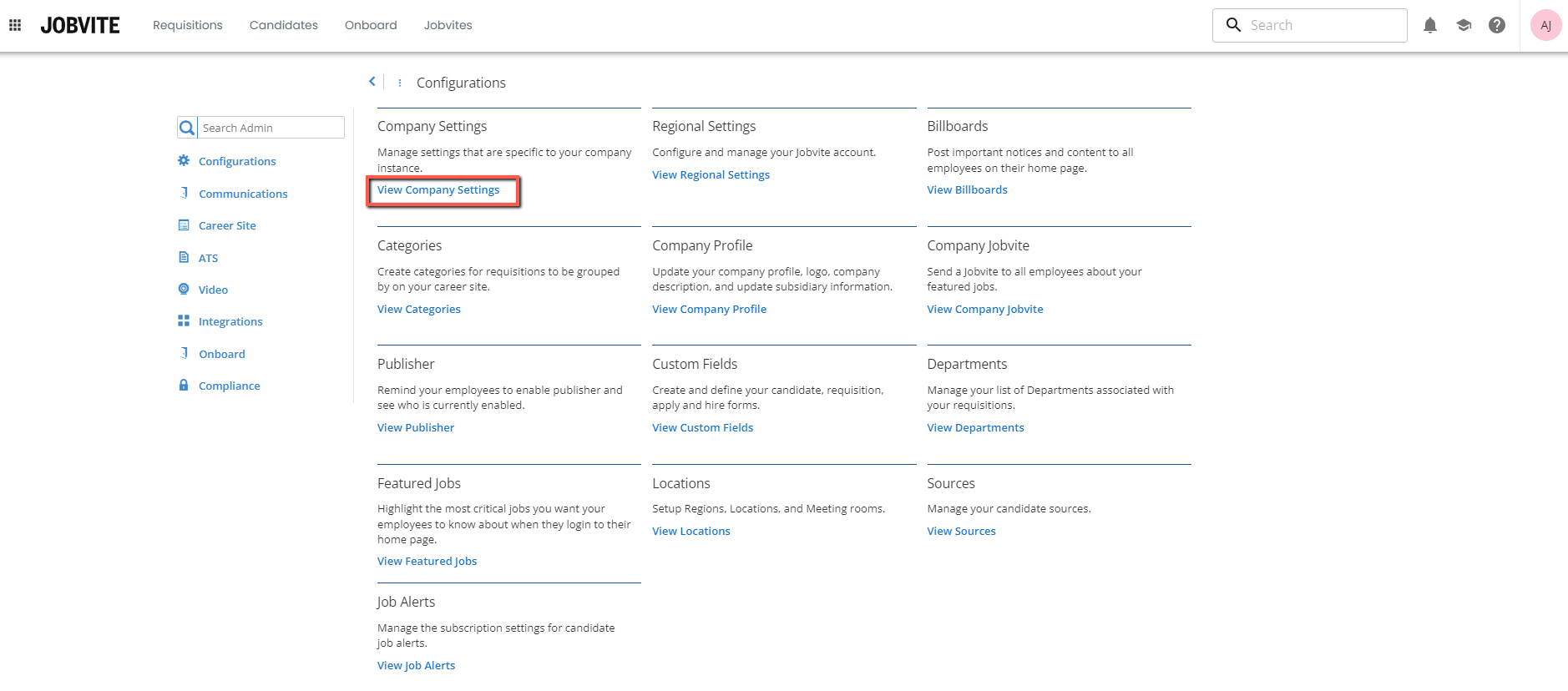Click View Regional Settings link

711,174
